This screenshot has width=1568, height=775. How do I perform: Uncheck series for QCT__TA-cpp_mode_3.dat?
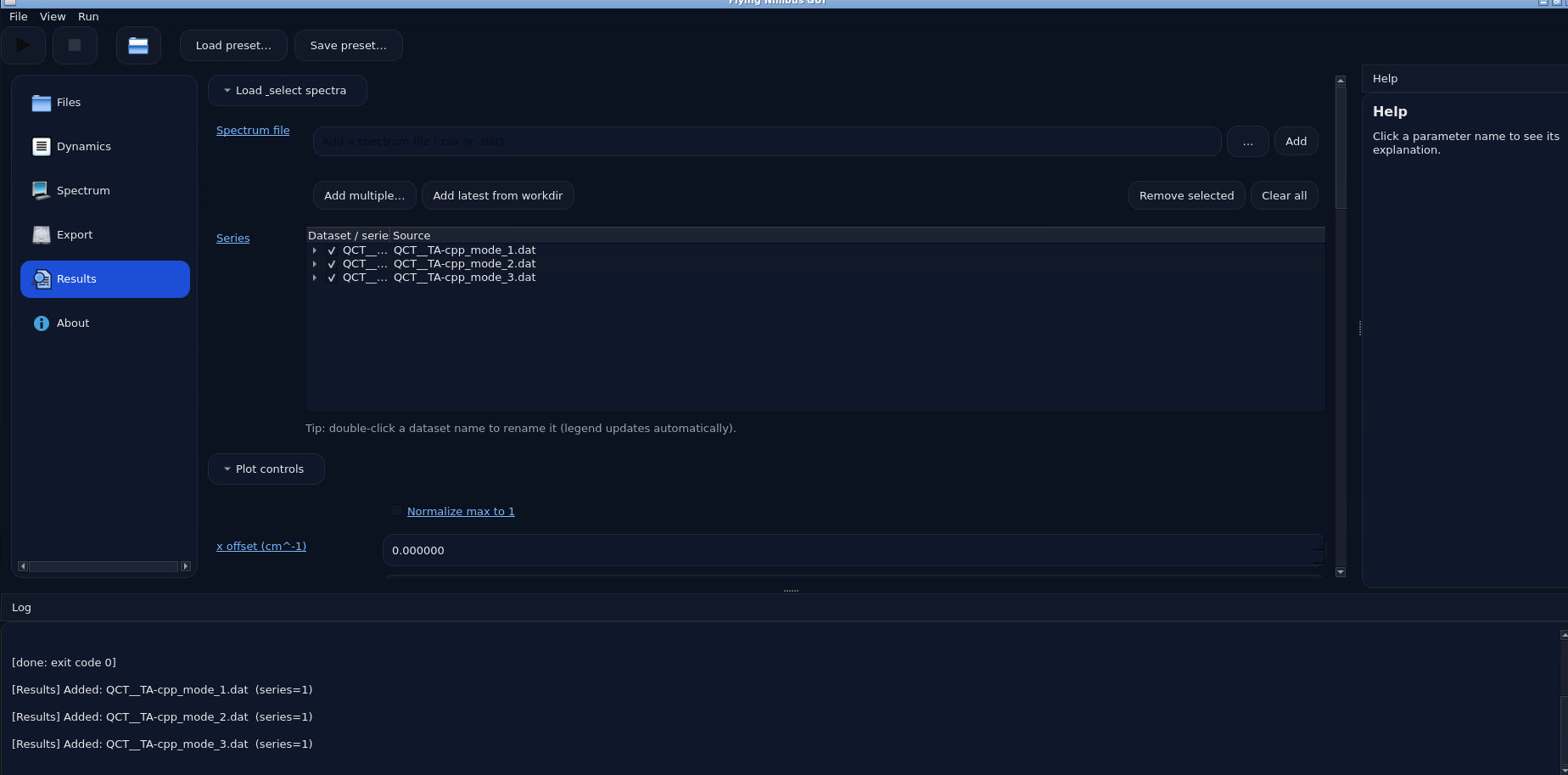pyautogui.click(x=332, y=278)
